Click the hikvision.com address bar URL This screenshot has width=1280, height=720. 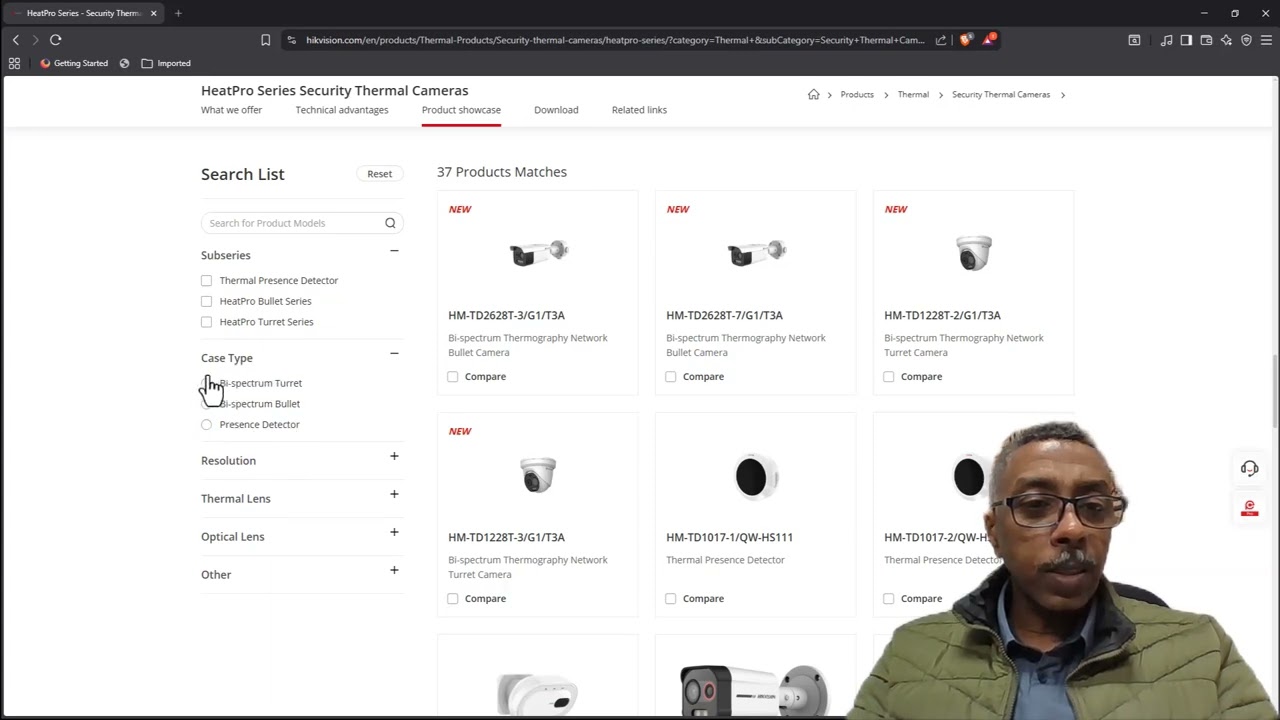coord(615,40)
